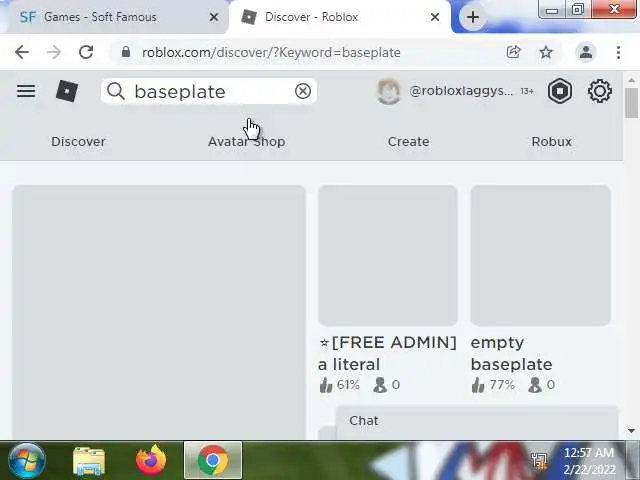Click the baseplate search input field
The width and height of the screenshot is (640, 480).
[210, 91]
